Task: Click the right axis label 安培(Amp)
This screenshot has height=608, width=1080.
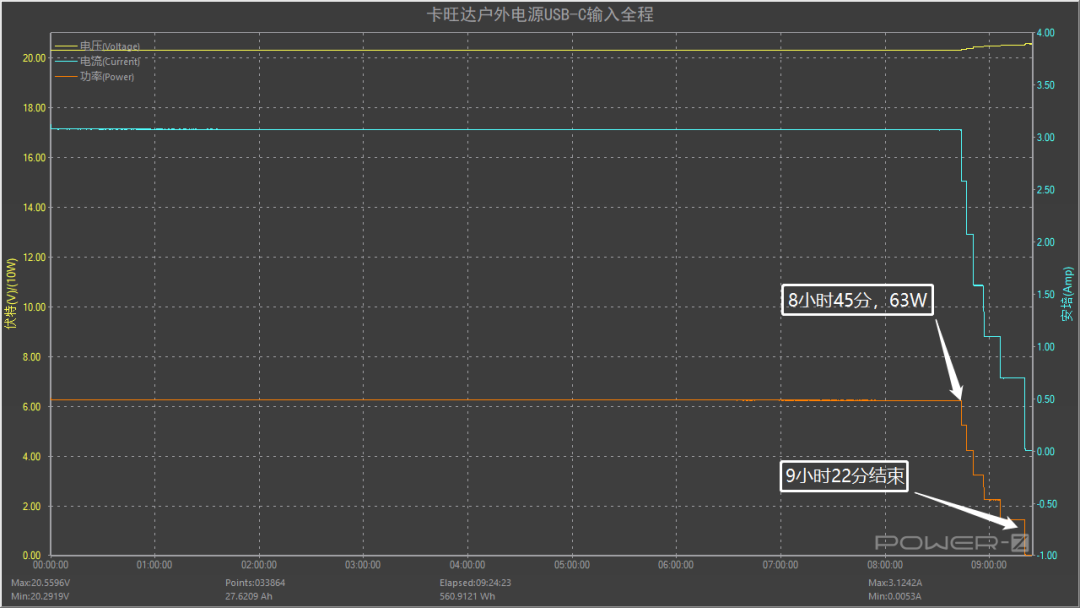Action: click(x=1067, y=294)
